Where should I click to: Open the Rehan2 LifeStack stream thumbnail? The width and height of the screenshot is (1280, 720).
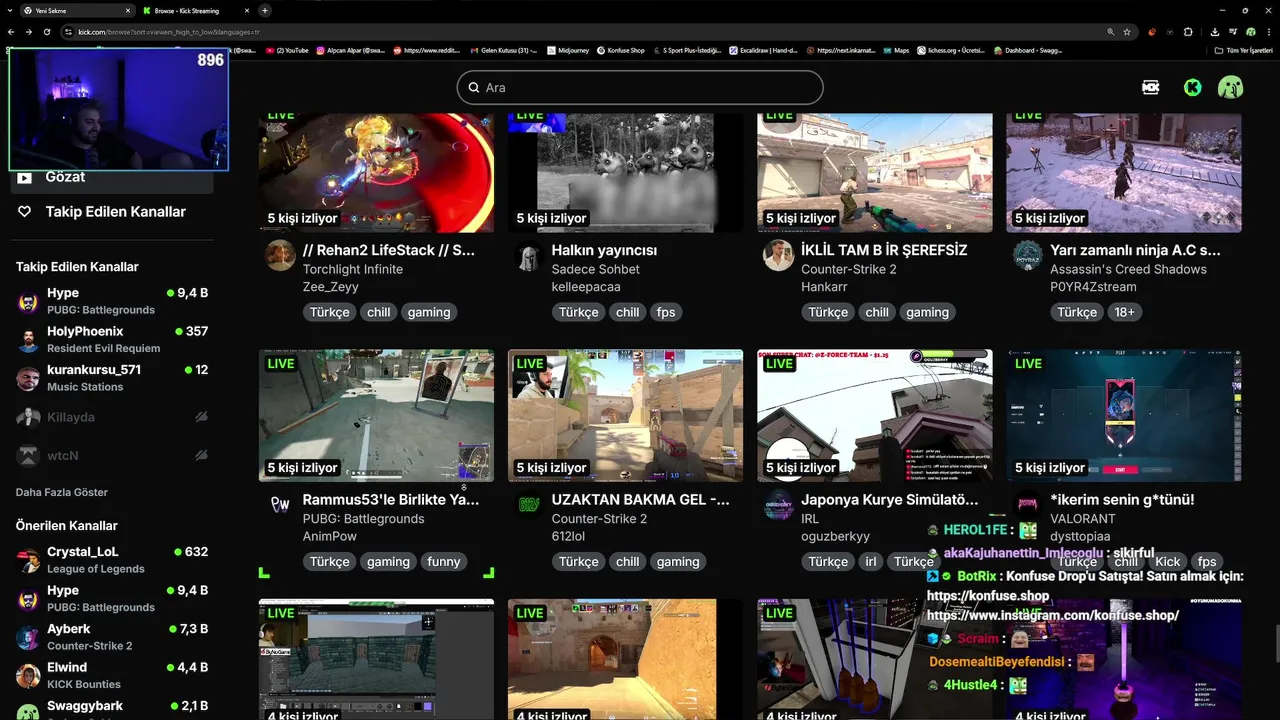point(376,172)
